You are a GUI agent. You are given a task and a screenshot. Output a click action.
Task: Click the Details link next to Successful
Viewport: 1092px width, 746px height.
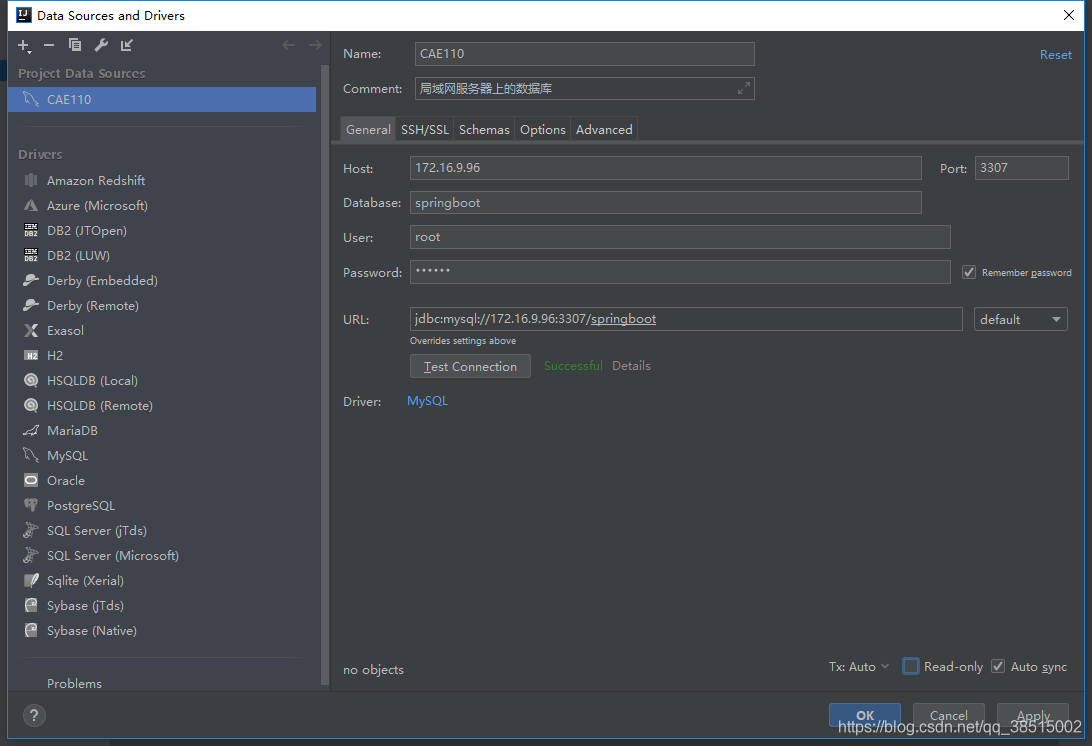[631, 366]
